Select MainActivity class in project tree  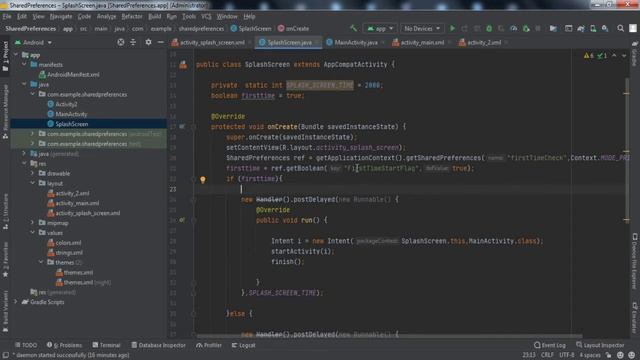coord(67,114)
